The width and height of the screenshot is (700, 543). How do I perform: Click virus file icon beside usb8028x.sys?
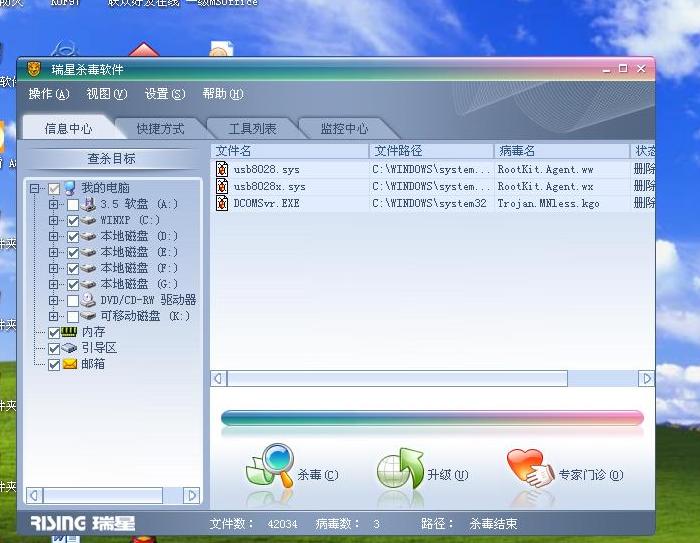[x=222, y=186]
